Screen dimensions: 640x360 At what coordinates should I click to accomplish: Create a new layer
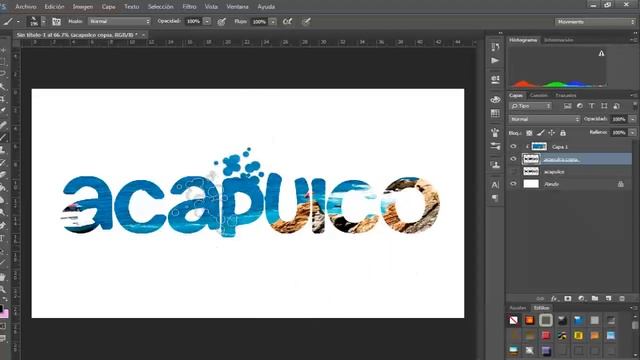pos(609,299)
